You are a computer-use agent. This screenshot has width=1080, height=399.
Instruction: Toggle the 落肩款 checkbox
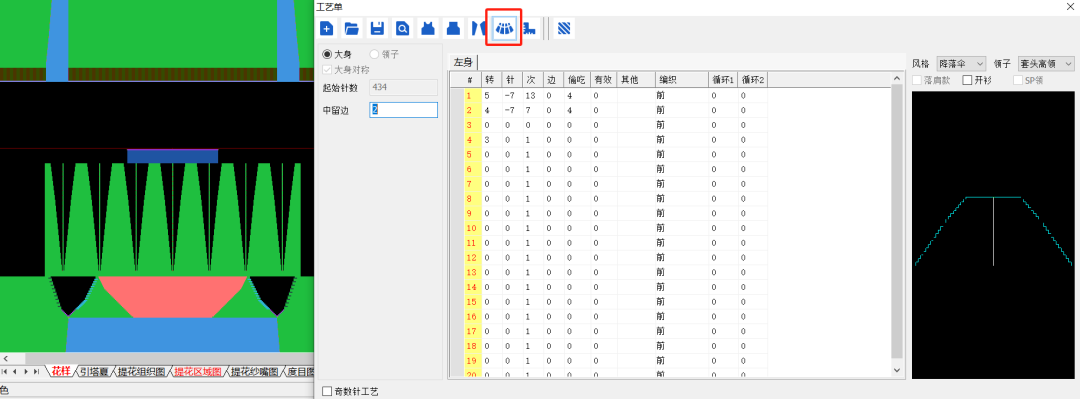tap(917, 80)
